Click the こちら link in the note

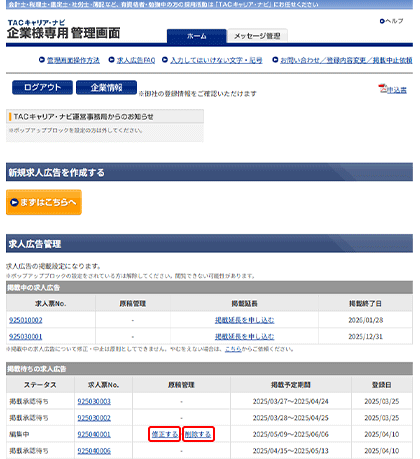pos(233,349)
